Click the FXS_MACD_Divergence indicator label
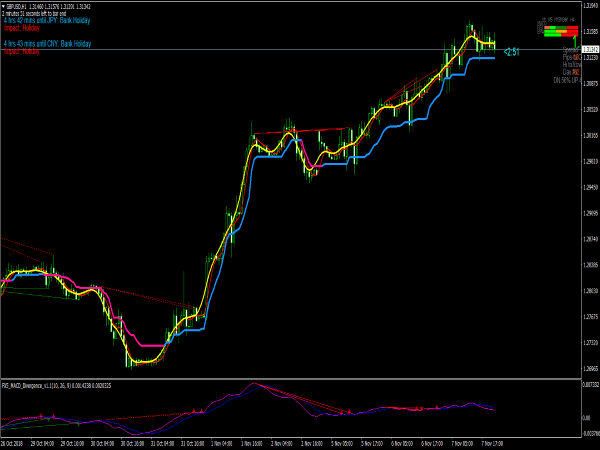The image size is (600, 450). [57, 386]
